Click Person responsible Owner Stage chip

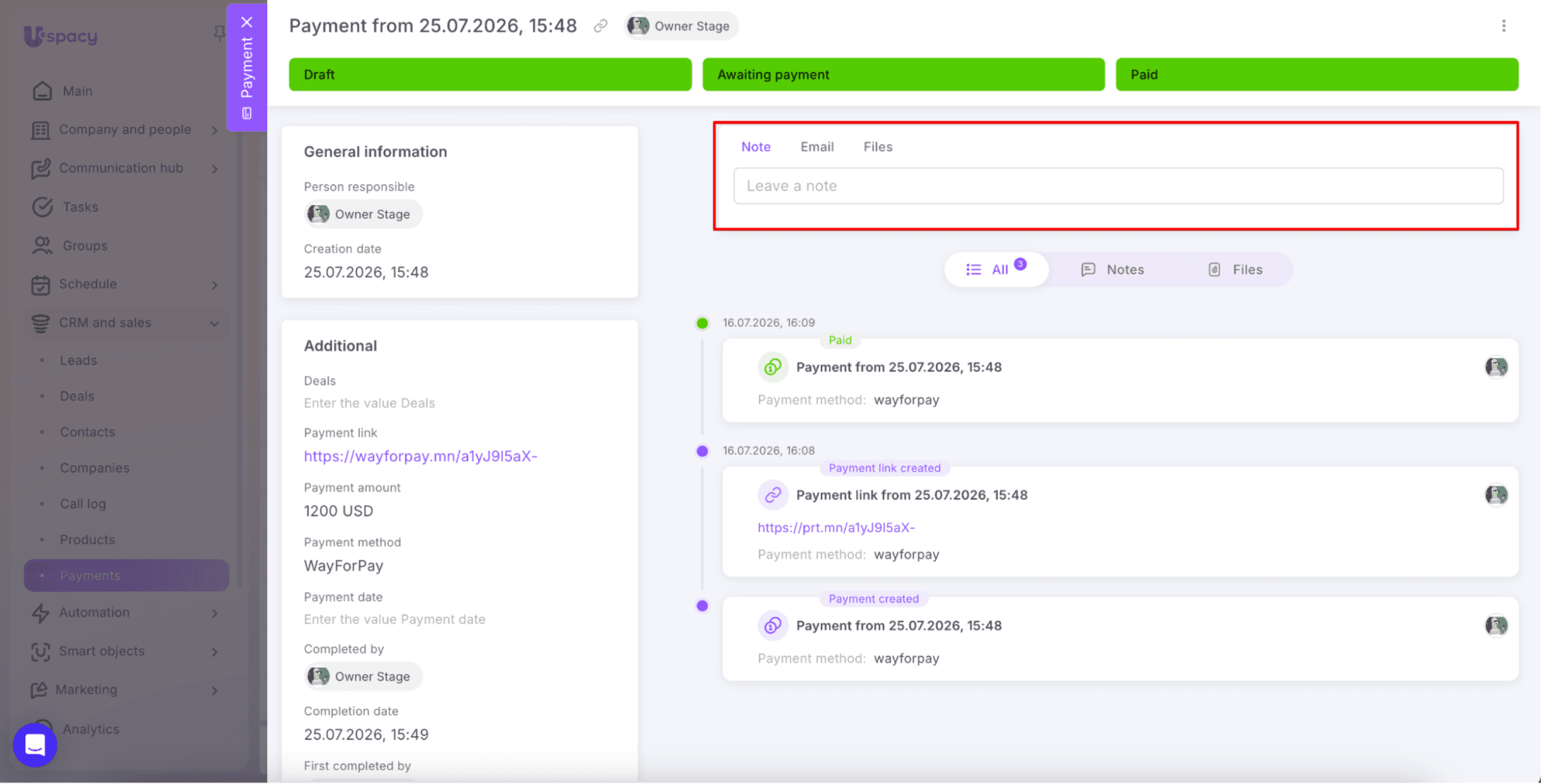coord(363,214)
